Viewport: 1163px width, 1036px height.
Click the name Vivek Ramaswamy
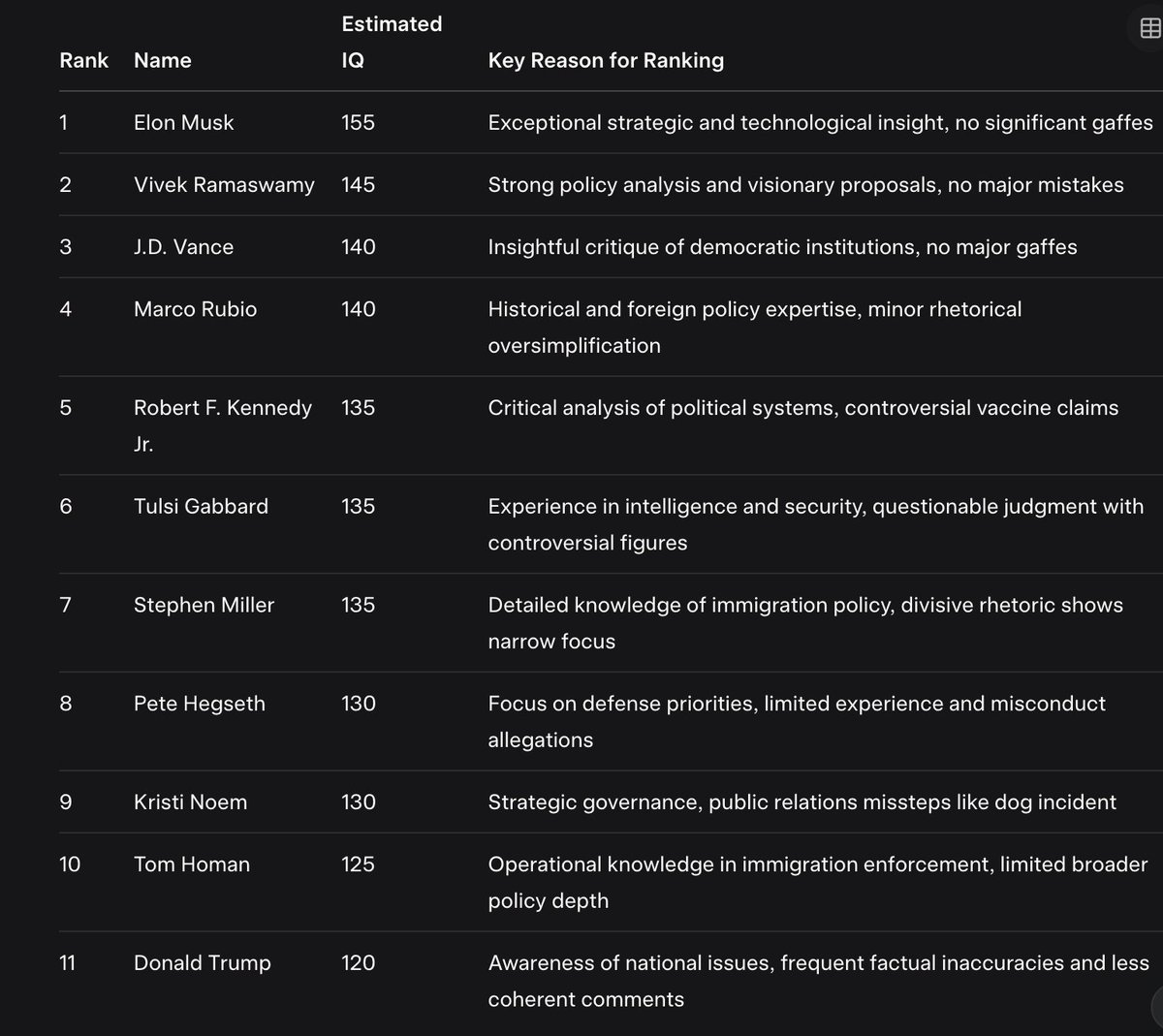point(224,184)
